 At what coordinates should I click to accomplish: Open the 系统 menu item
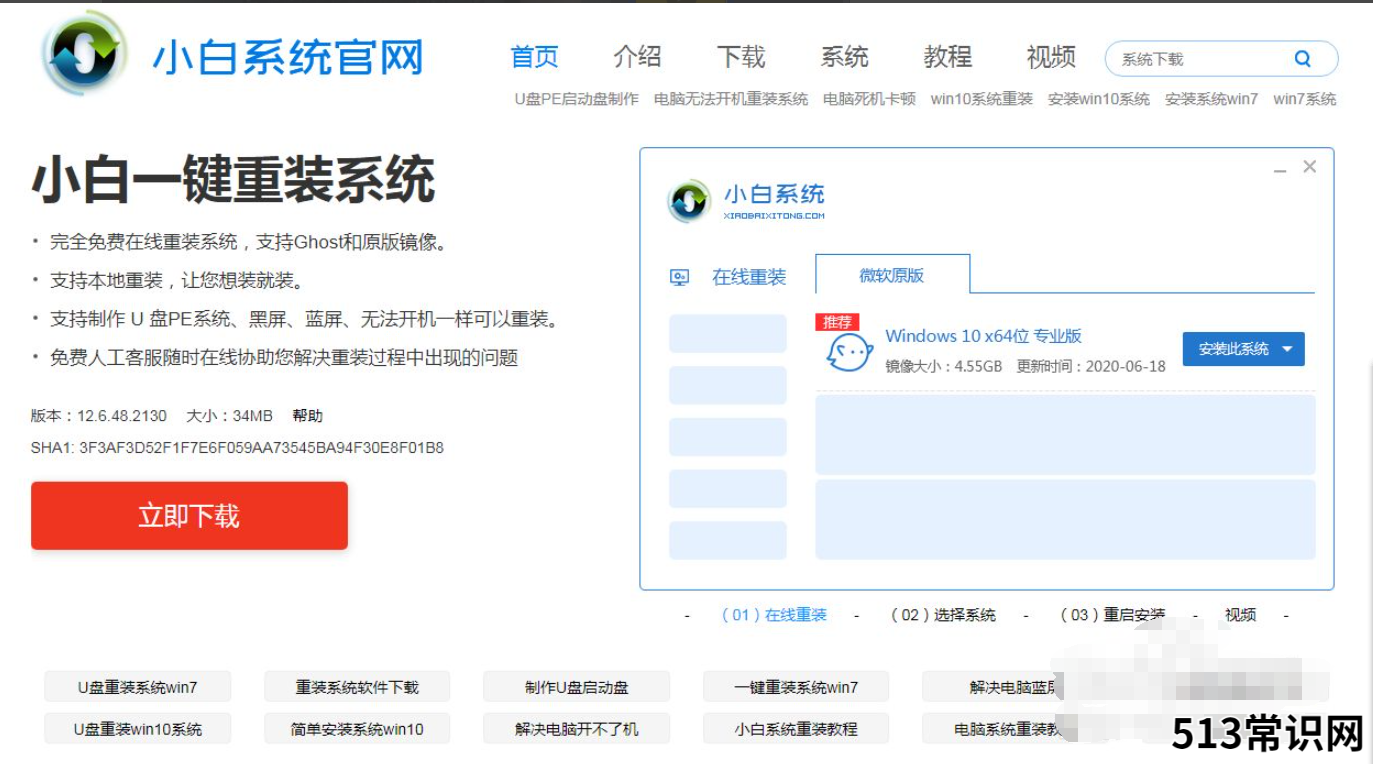(845, 57)
